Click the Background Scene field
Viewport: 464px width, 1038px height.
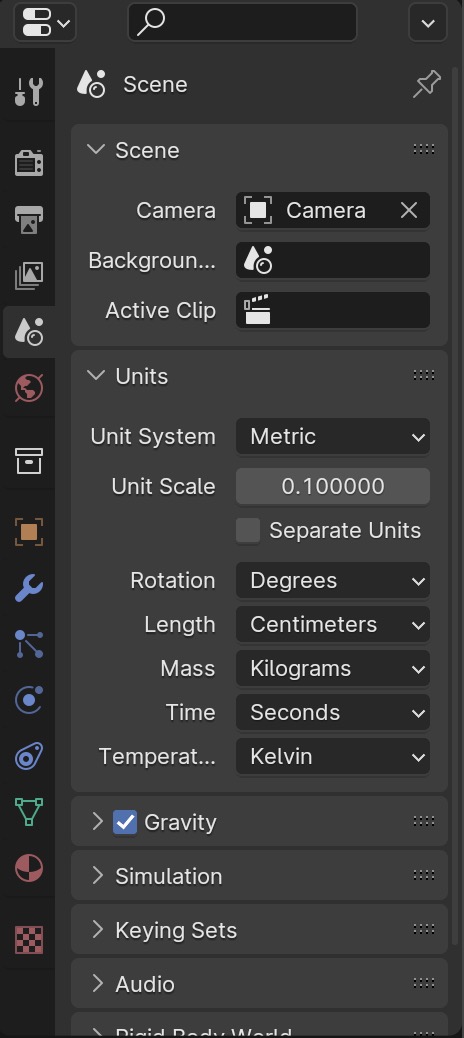click(333, 260)
